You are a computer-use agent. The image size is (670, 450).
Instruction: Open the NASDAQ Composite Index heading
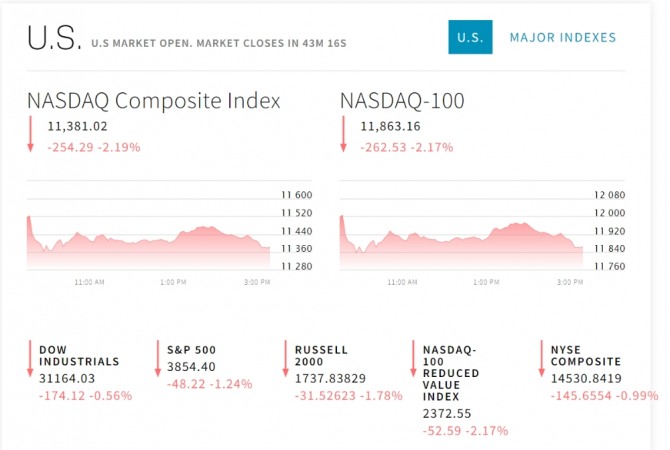pyautogui.click(x=154, y=101)
